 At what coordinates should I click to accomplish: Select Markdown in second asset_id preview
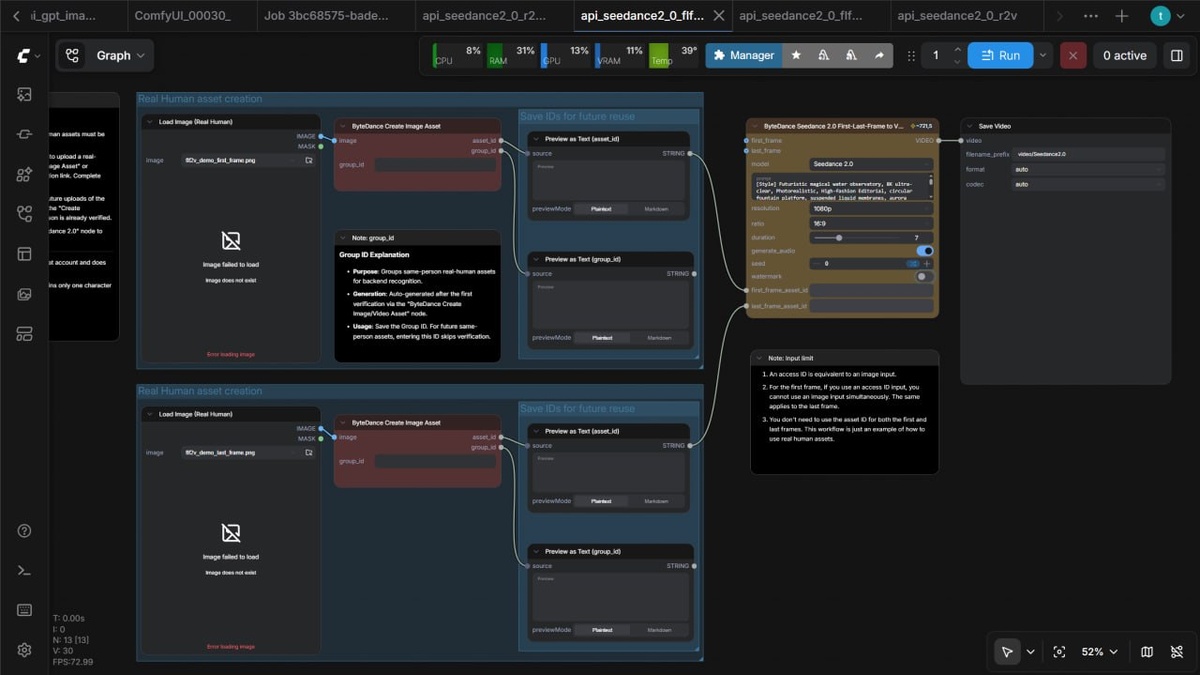pos(656,501)
